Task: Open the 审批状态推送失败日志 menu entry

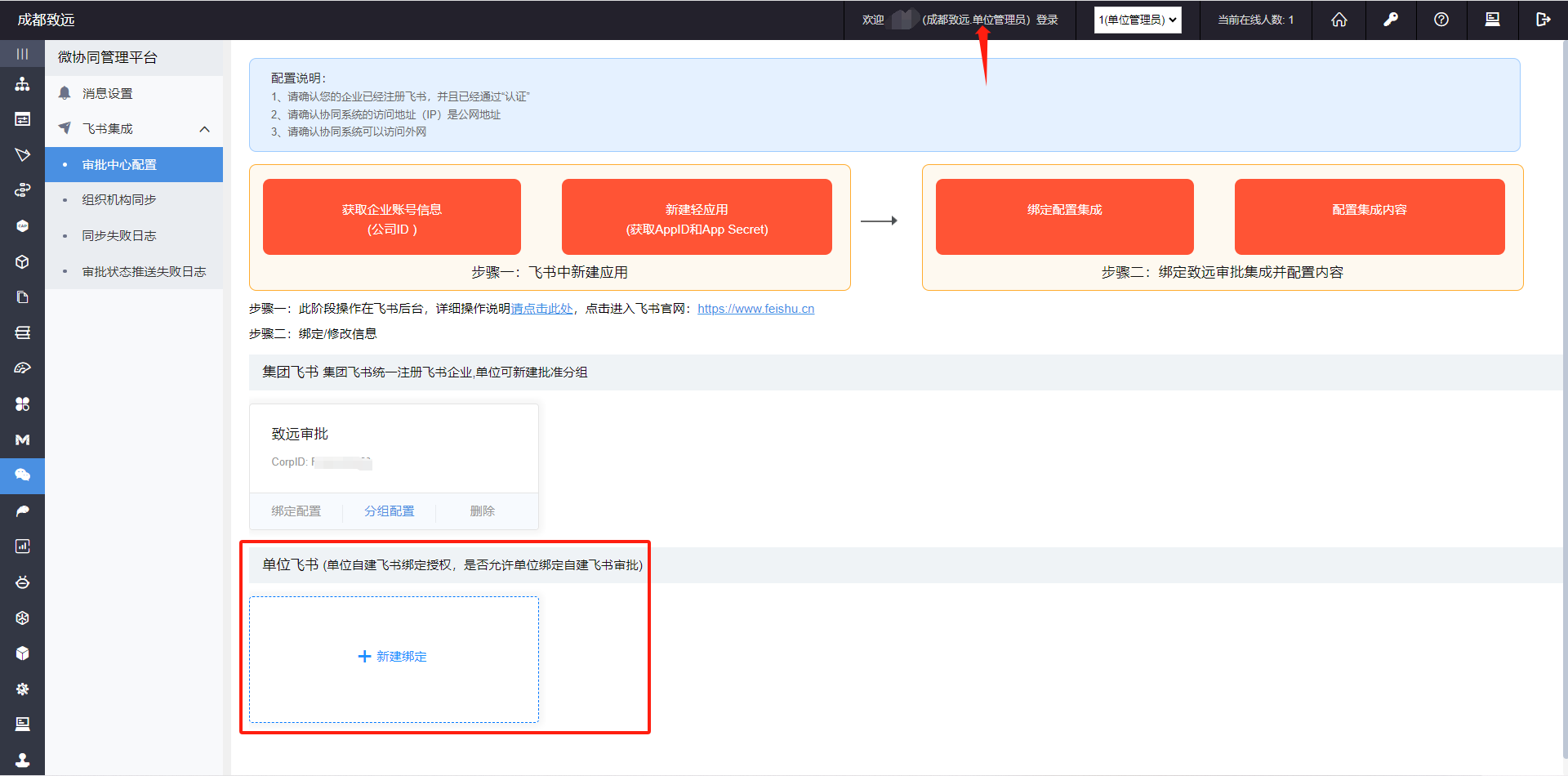Action: [145, 271]
